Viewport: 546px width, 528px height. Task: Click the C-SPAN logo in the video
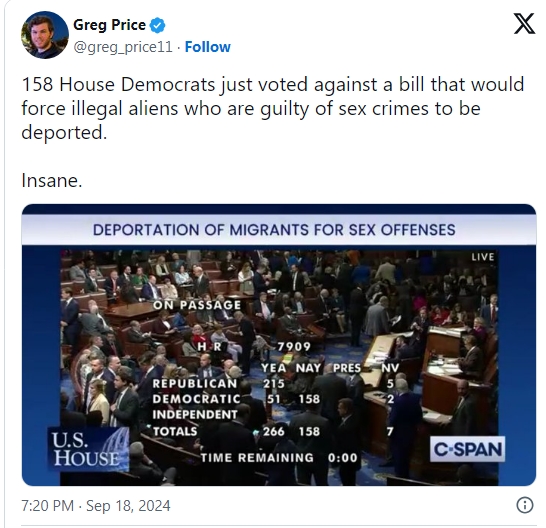(x=467, y=449)
